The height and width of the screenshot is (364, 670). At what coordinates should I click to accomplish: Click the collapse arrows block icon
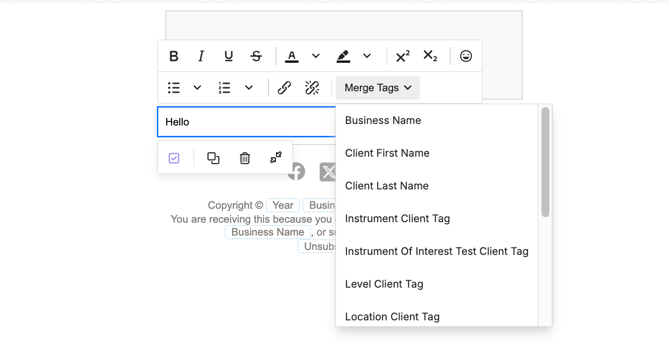pos(276,158)
